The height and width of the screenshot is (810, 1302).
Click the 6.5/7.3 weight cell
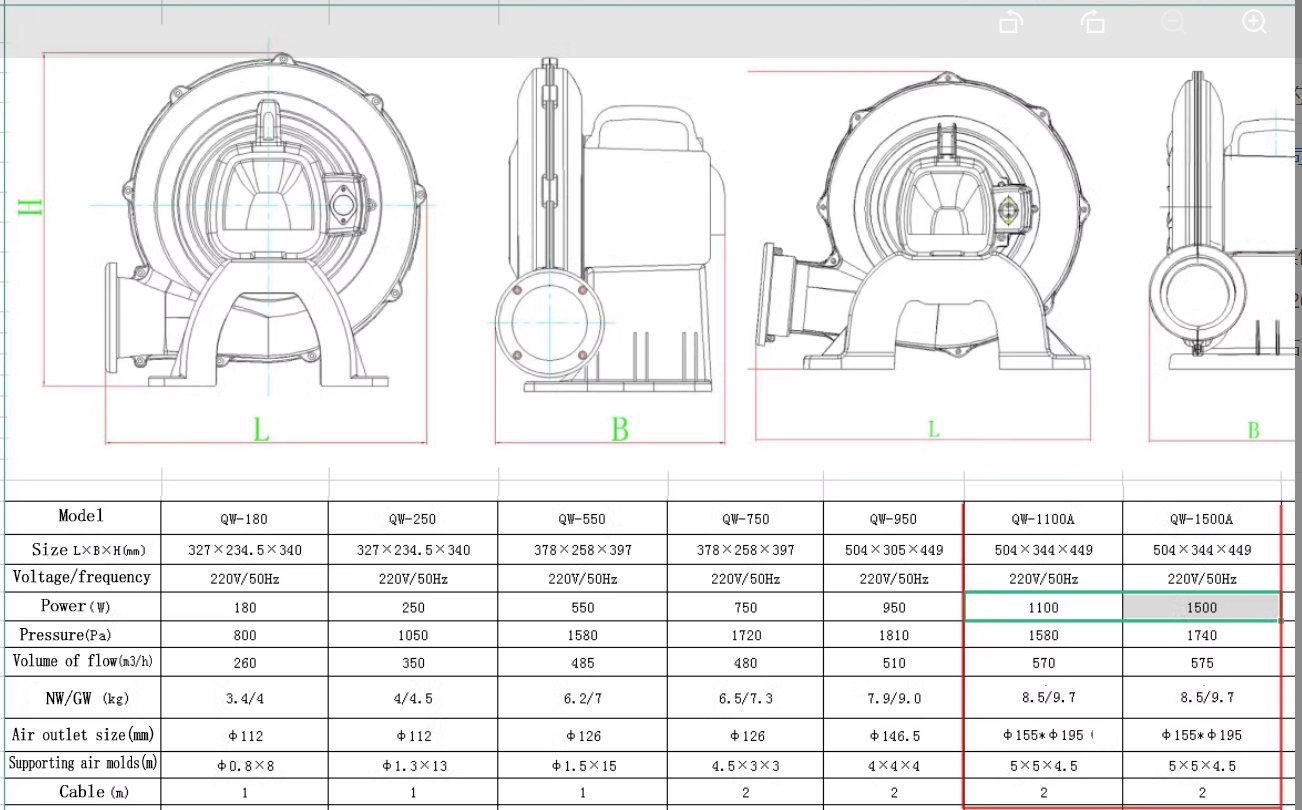745,698
